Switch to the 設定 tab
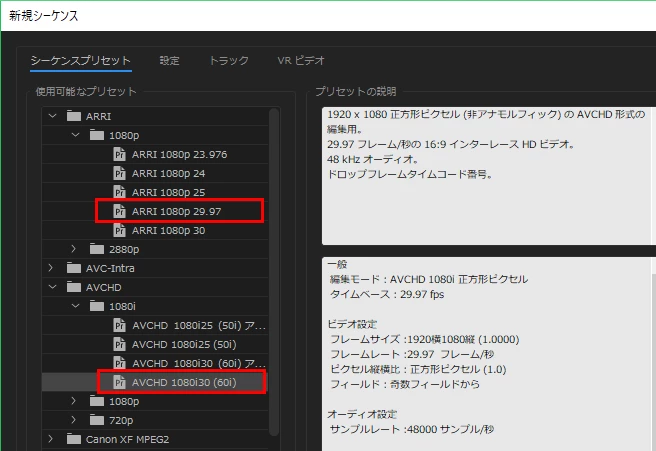This screenshot has height=451, width=656. (169, 61)
